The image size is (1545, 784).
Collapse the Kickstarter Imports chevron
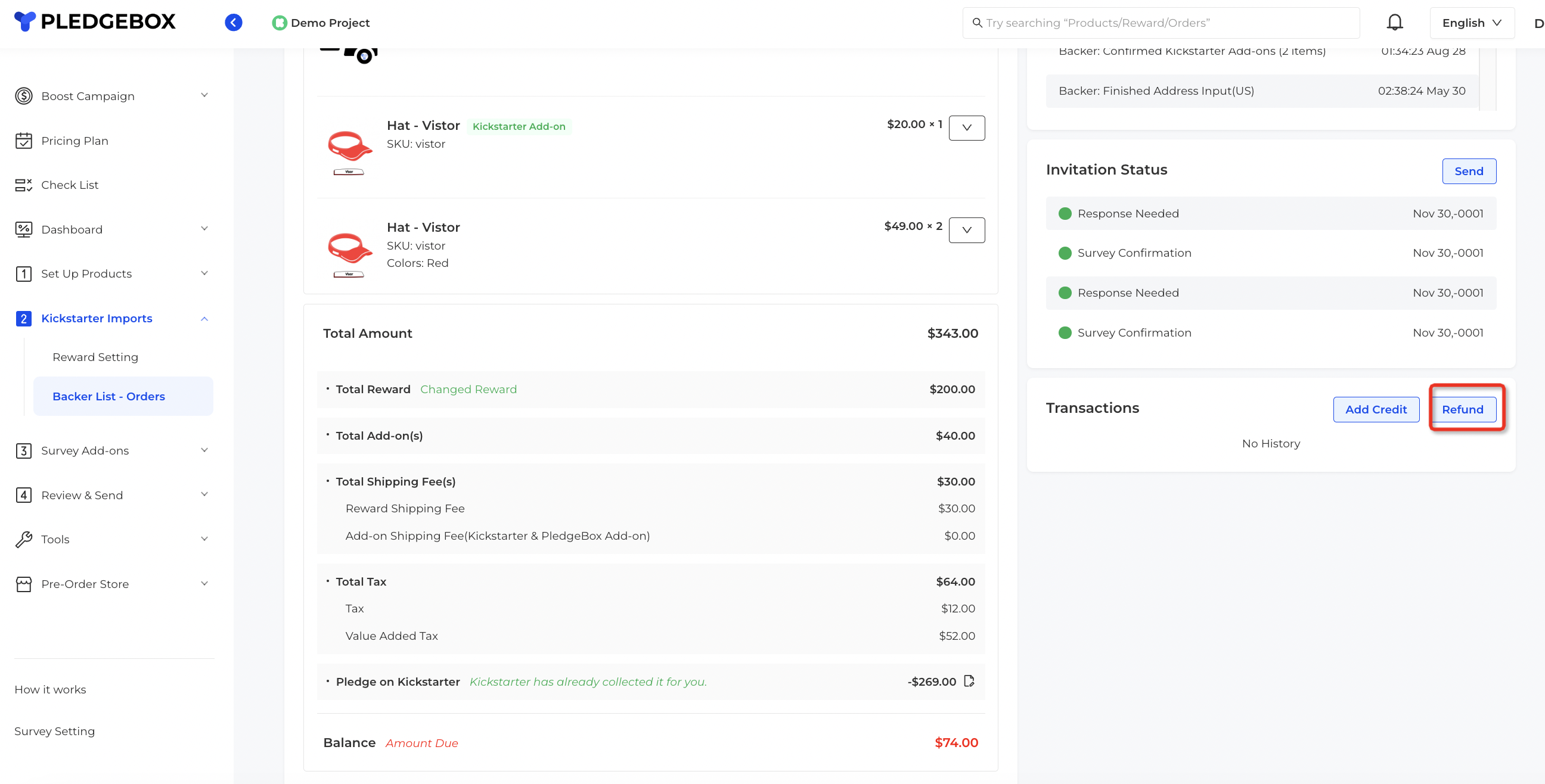pos(204,318)
